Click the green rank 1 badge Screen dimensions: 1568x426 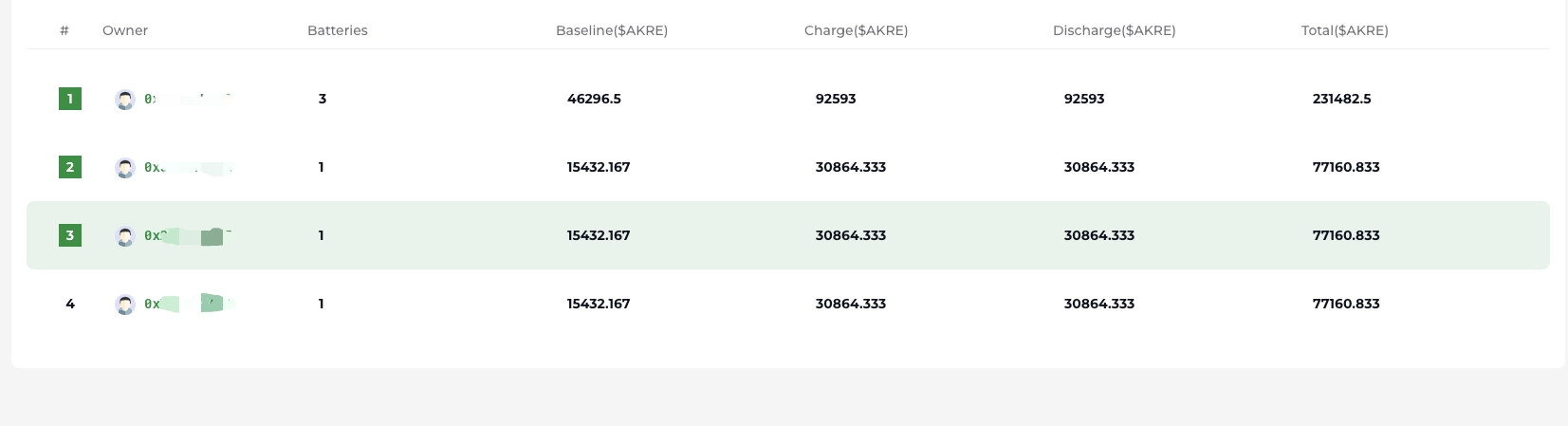pyautogui.click(x=70, y=99)
